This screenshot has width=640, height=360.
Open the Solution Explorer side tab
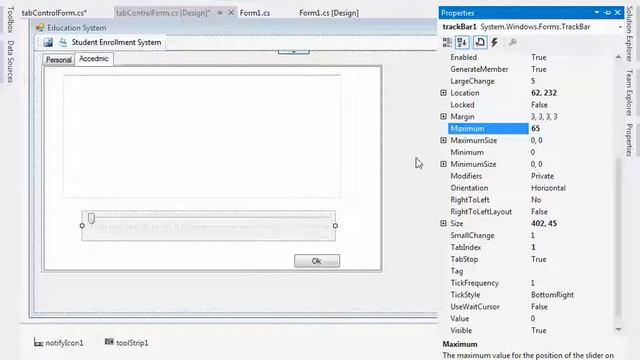(x=629, y=34)
